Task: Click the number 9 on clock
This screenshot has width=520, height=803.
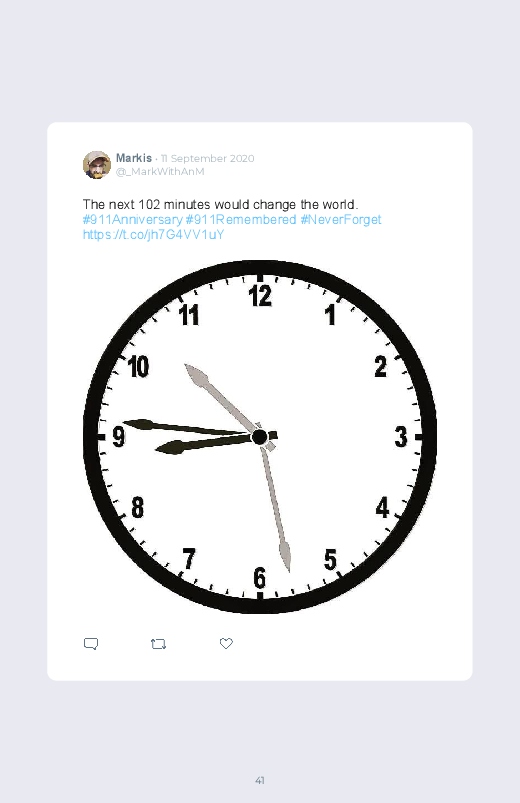Action: click(118, 437)
